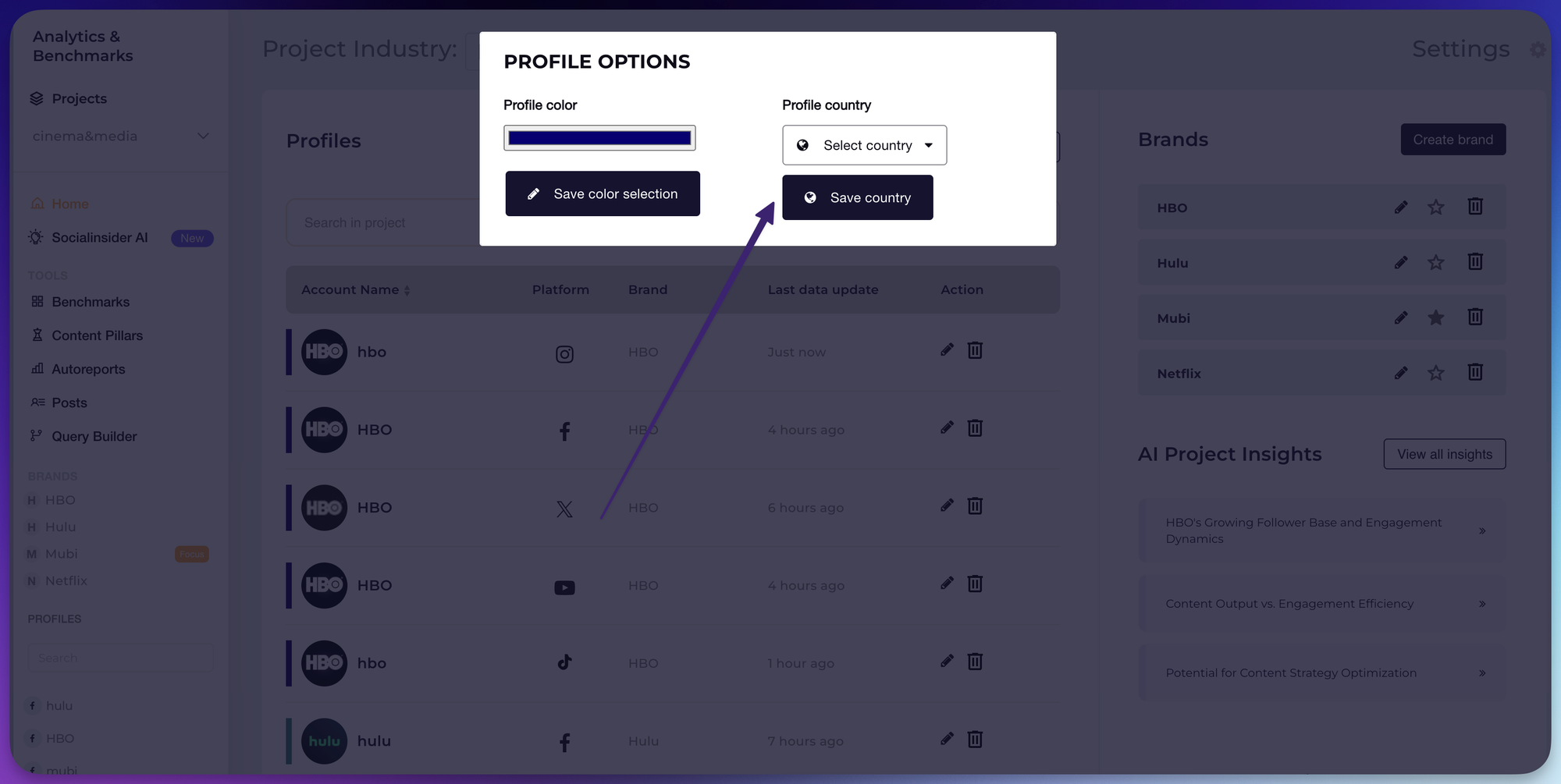Open the Autoreports tool
Image resolution: width=1561 pixels, height=784 pixels.
[88, 369]
